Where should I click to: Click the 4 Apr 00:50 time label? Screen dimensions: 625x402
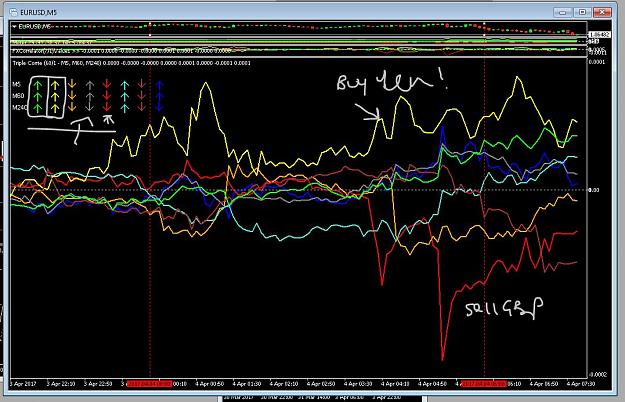(210, 384)
